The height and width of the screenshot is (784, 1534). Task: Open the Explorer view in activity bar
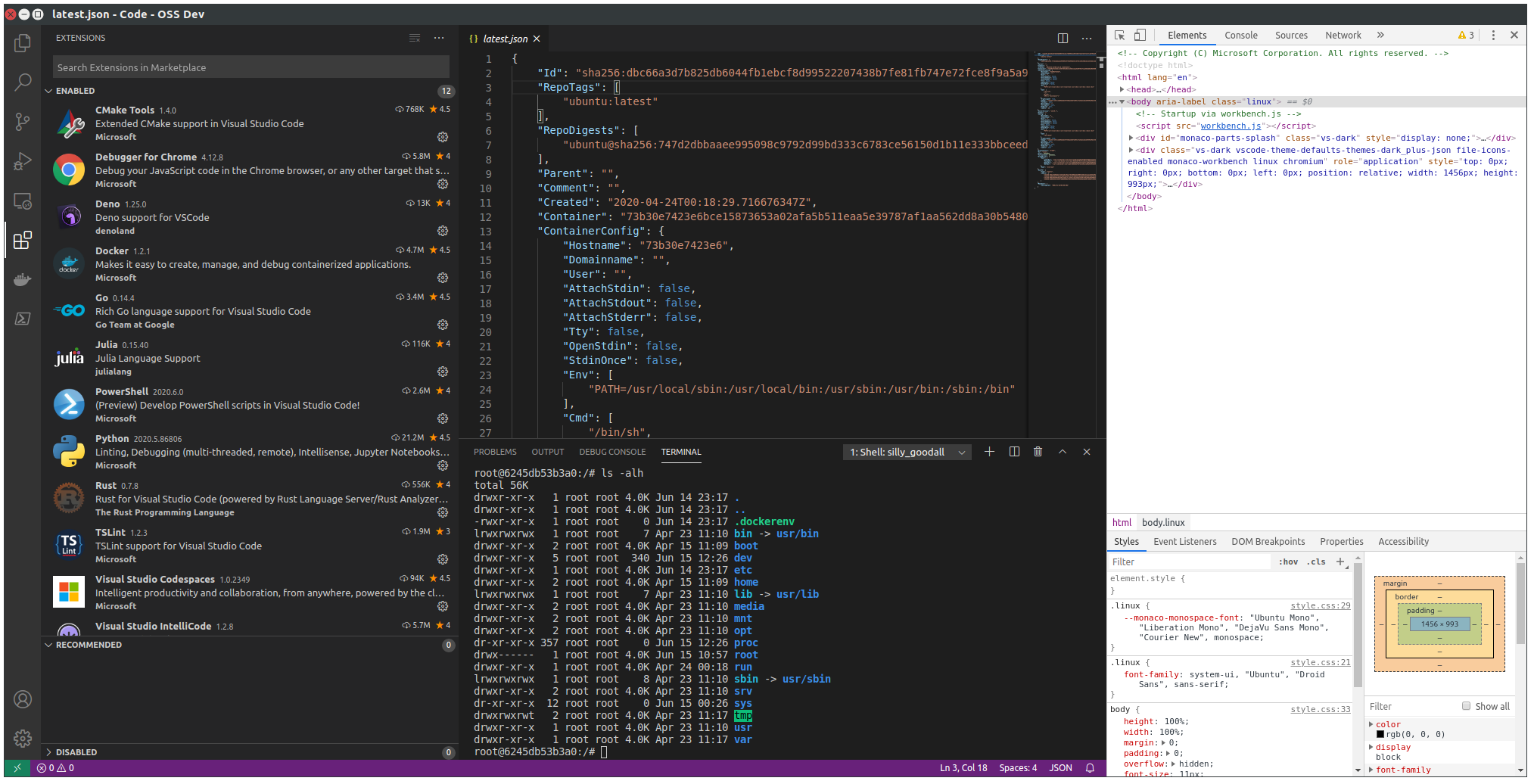pos(23,43)
